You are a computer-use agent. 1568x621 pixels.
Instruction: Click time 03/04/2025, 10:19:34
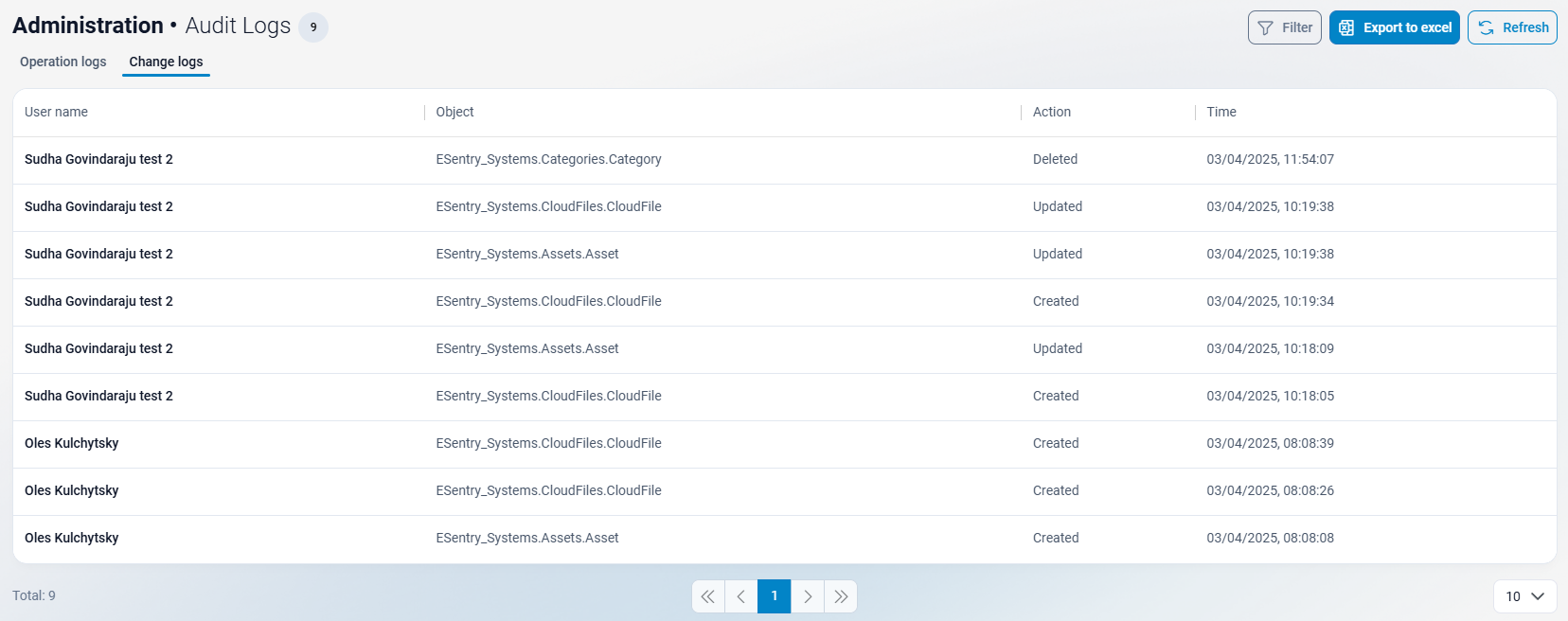coord(1270,301)
